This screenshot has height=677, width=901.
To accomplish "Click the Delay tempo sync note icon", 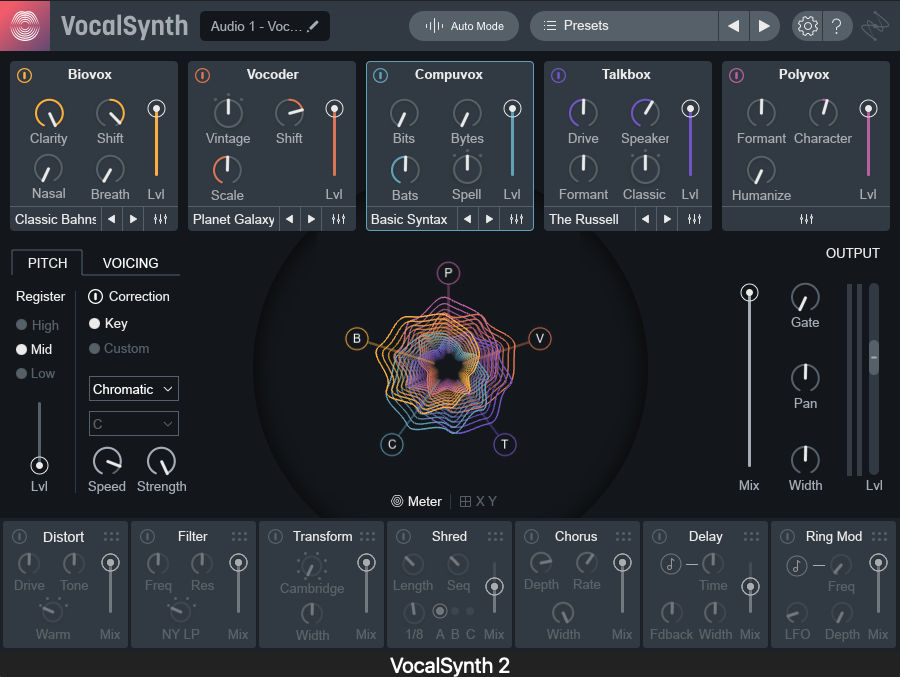I will [671, 565].
